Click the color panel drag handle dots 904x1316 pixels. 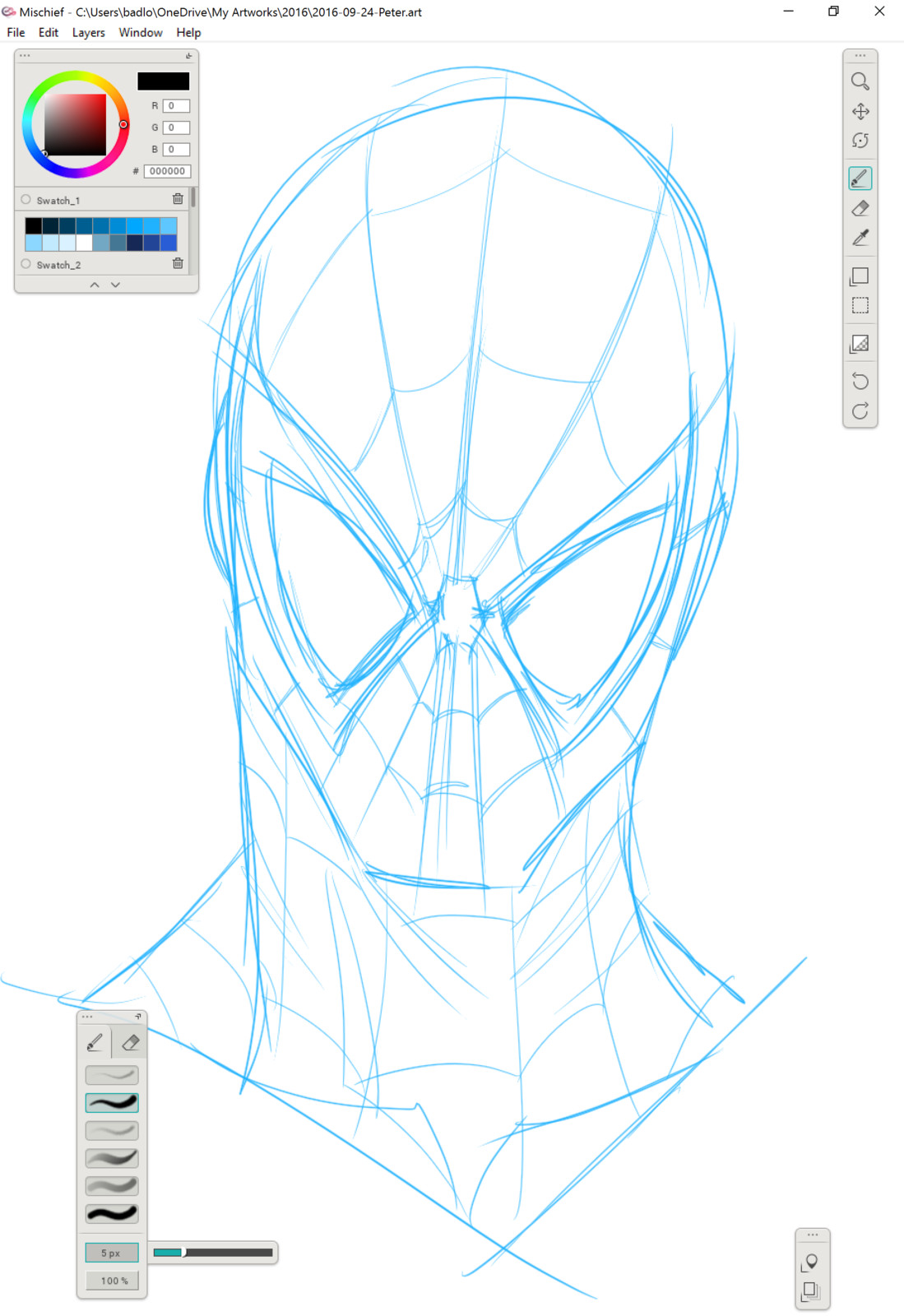25,56
